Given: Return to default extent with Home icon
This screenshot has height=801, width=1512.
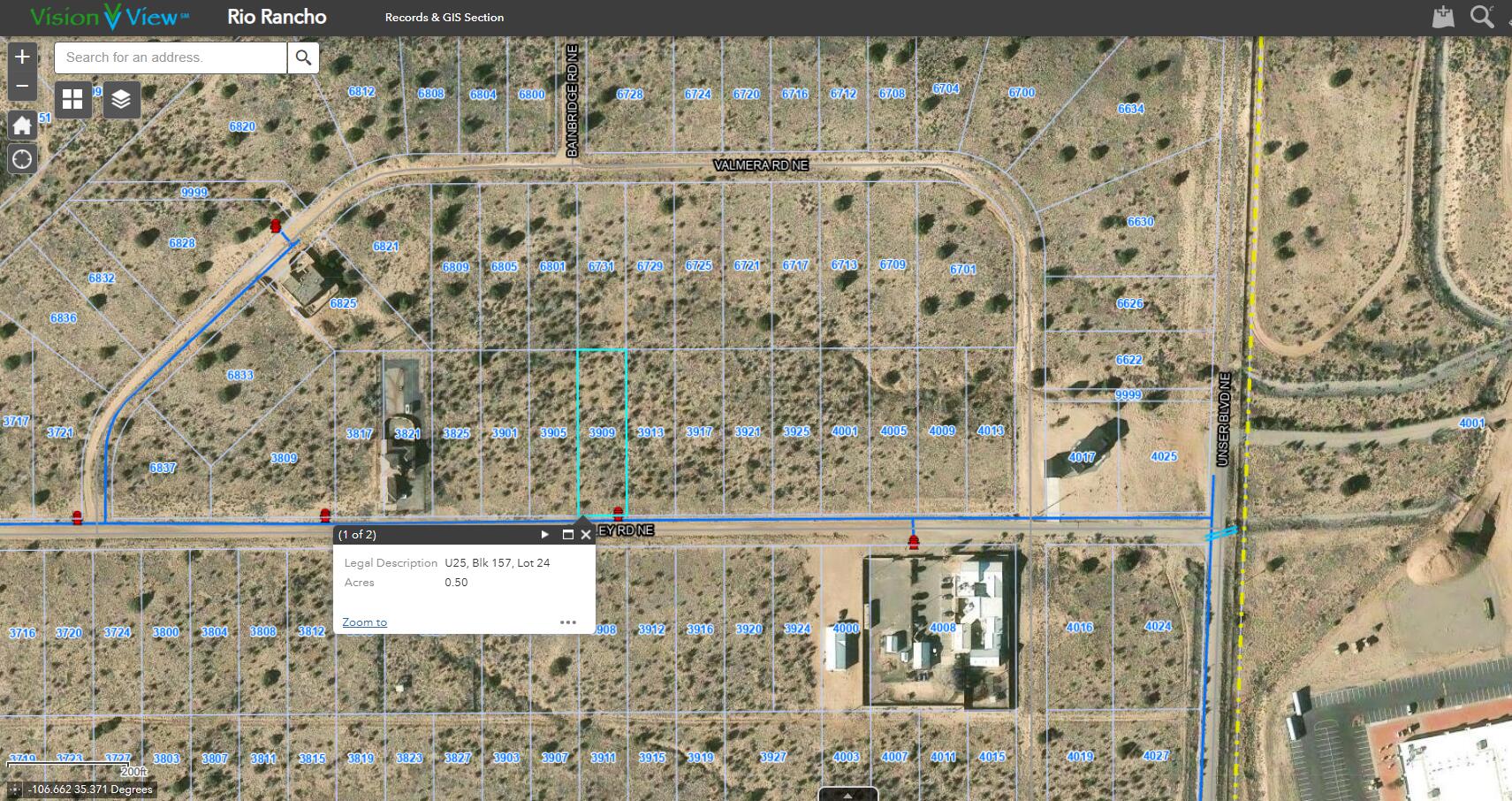Looking at the screenshot, I should [22, 126].
